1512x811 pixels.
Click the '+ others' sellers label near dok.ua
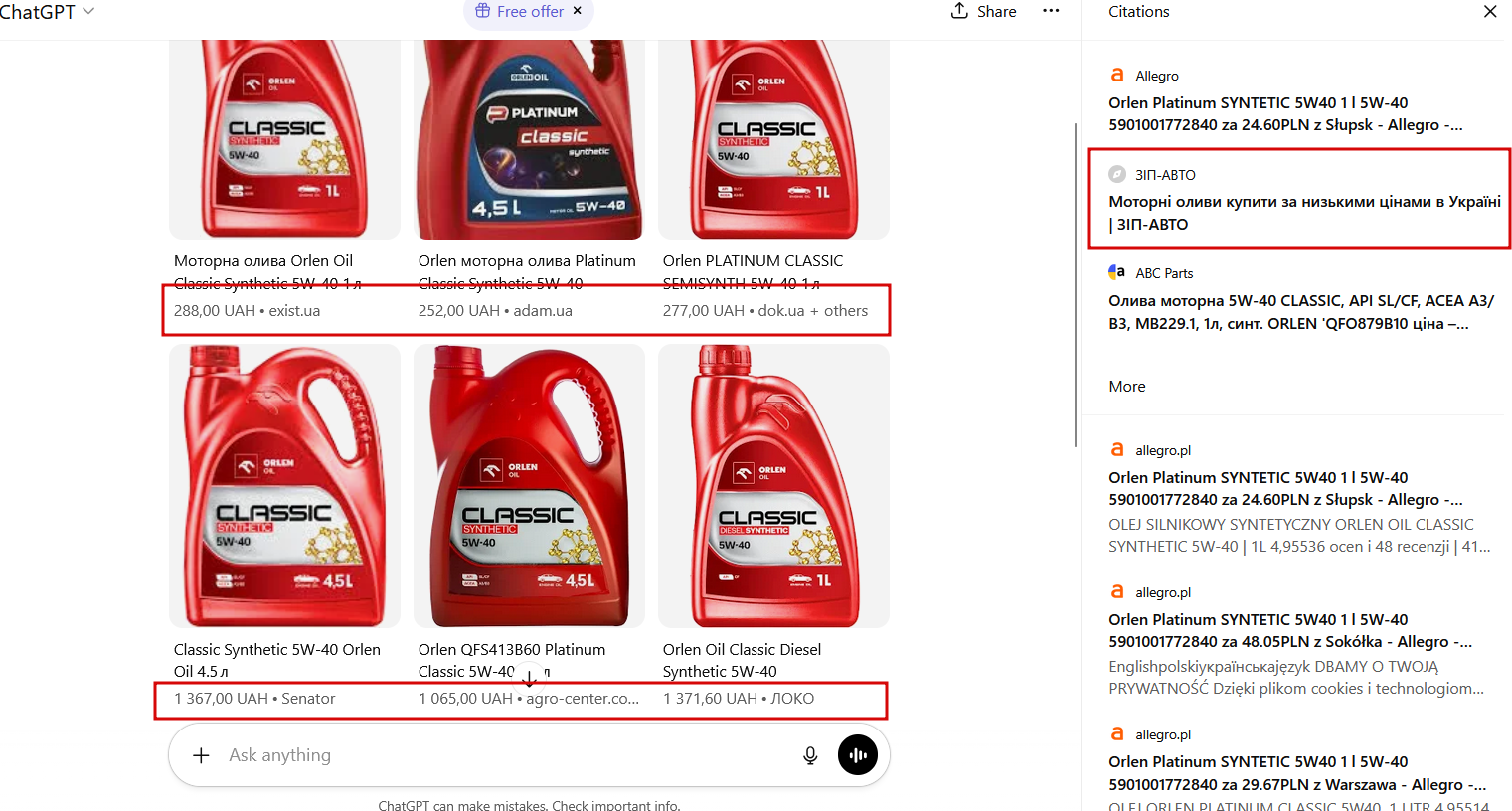[839, 311]
